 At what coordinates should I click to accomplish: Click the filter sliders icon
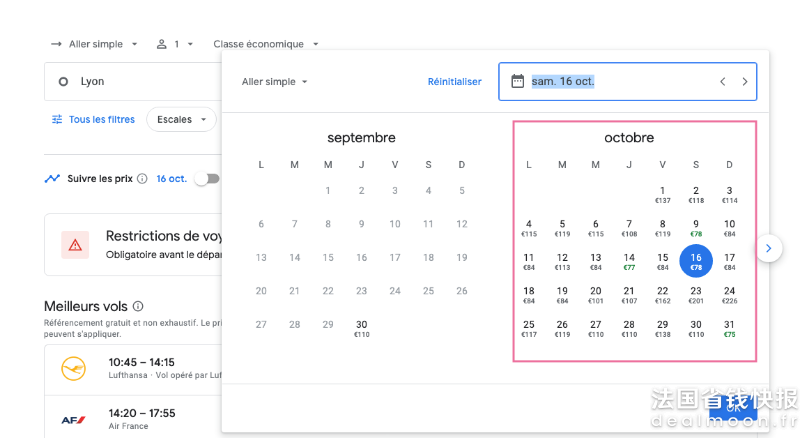click(x=57, y=119)
